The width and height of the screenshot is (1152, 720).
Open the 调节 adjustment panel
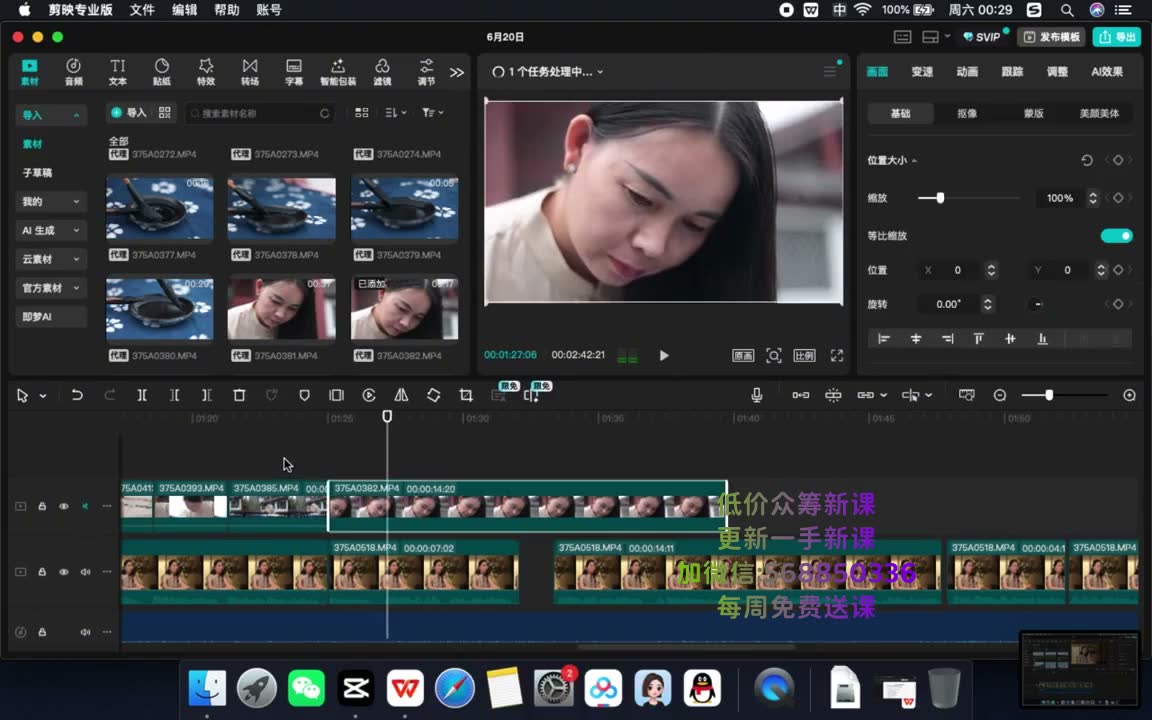426,72
